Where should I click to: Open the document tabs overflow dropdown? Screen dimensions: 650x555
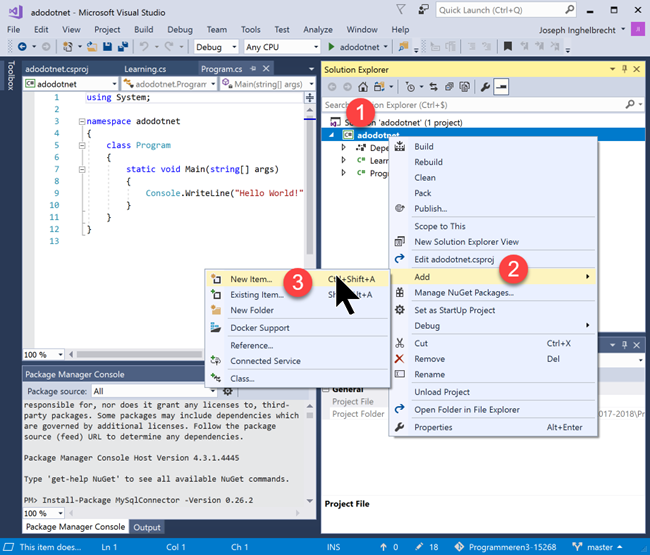point(311,69)
